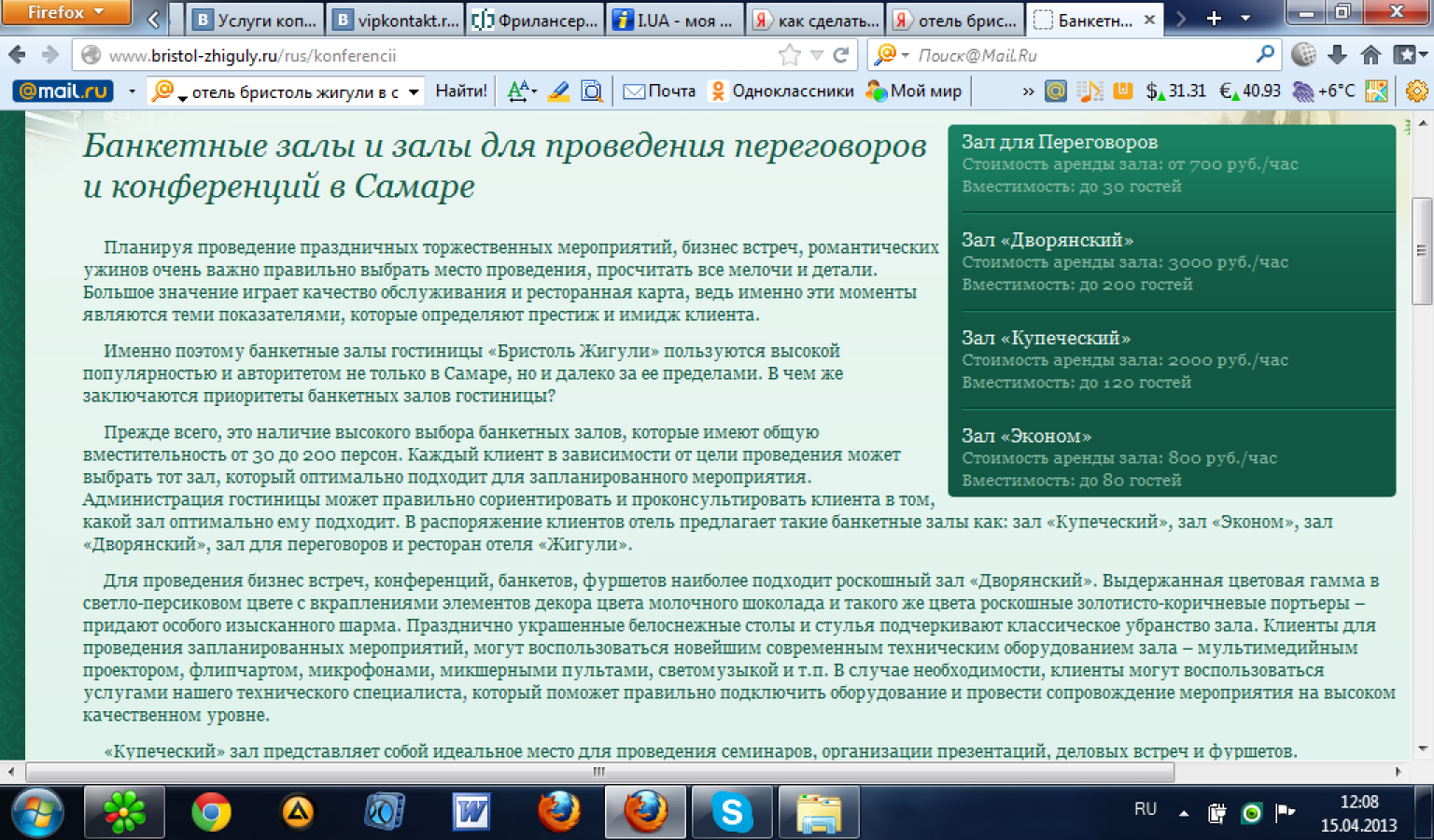
Task: Open the address bar history dropdown
Action: (817, 55)
